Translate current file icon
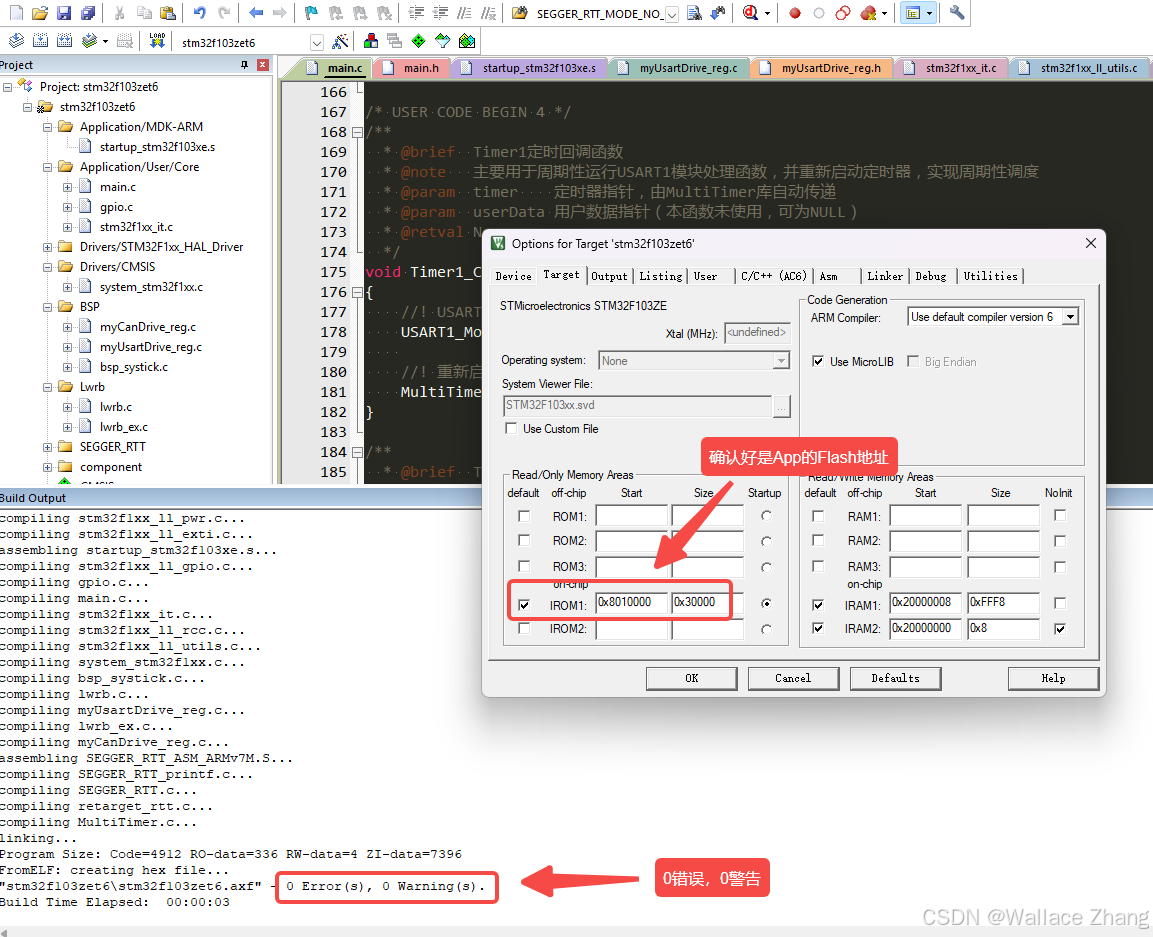 (16, 41)
